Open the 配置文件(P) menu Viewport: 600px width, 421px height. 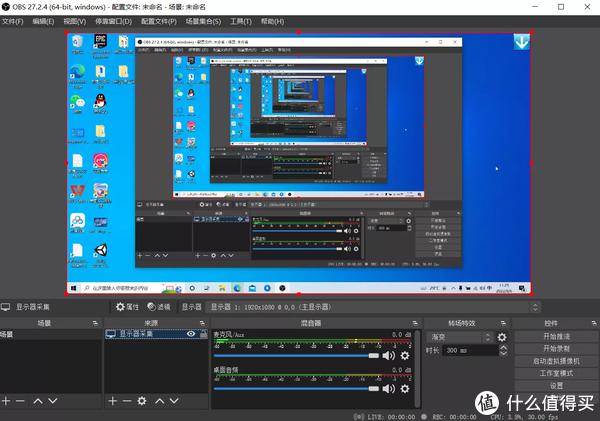159,21
